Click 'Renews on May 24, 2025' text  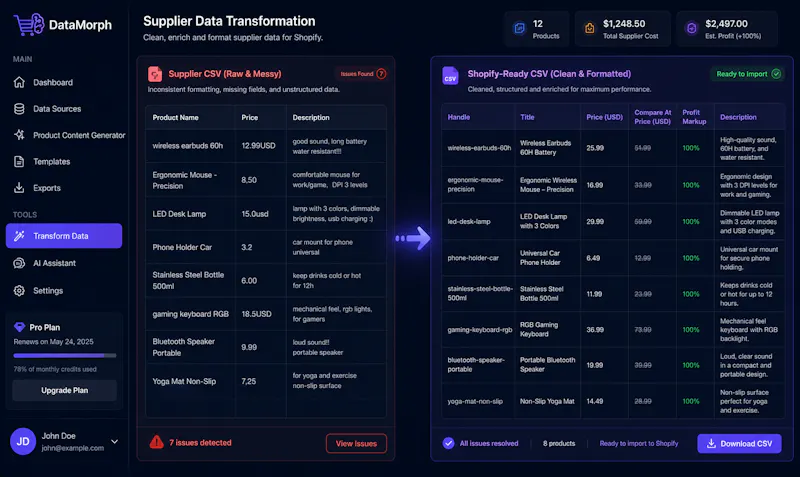(x=54, y=342)
